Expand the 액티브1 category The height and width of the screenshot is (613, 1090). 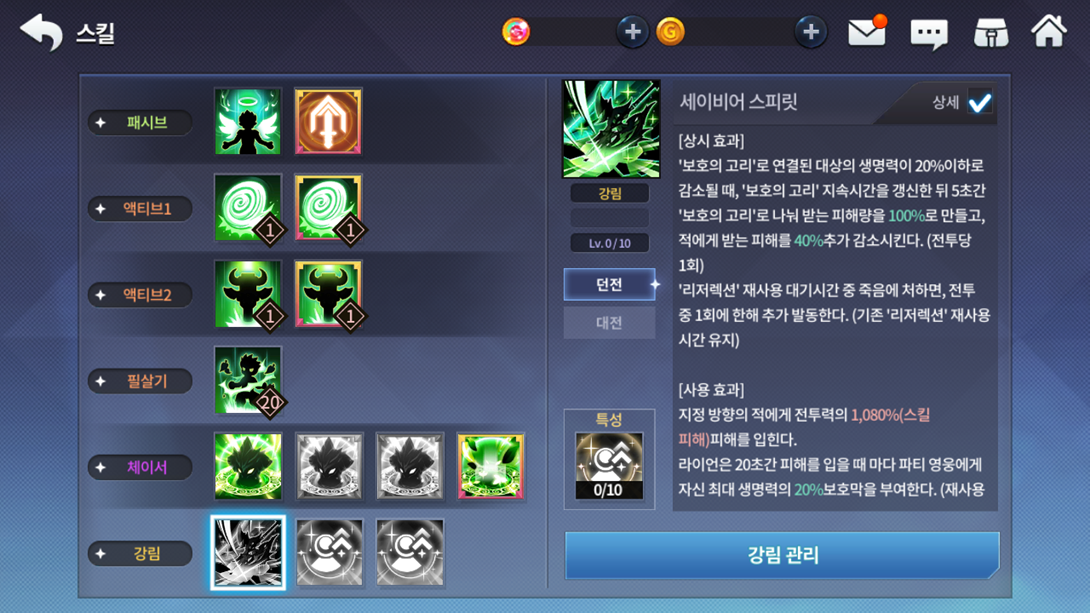[140, 209]
